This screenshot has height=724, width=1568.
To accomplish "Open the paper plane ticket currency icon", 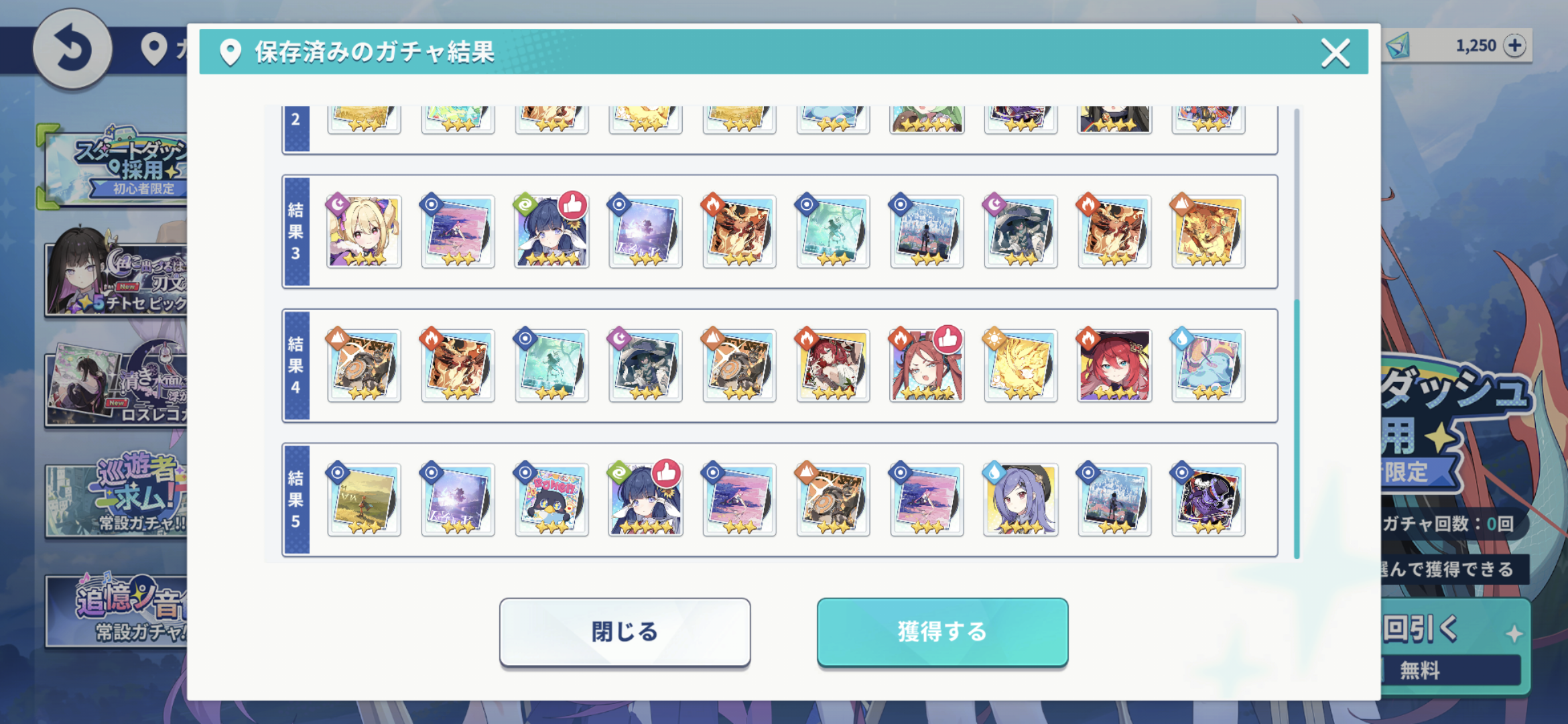I will (x=1399, y=46).
